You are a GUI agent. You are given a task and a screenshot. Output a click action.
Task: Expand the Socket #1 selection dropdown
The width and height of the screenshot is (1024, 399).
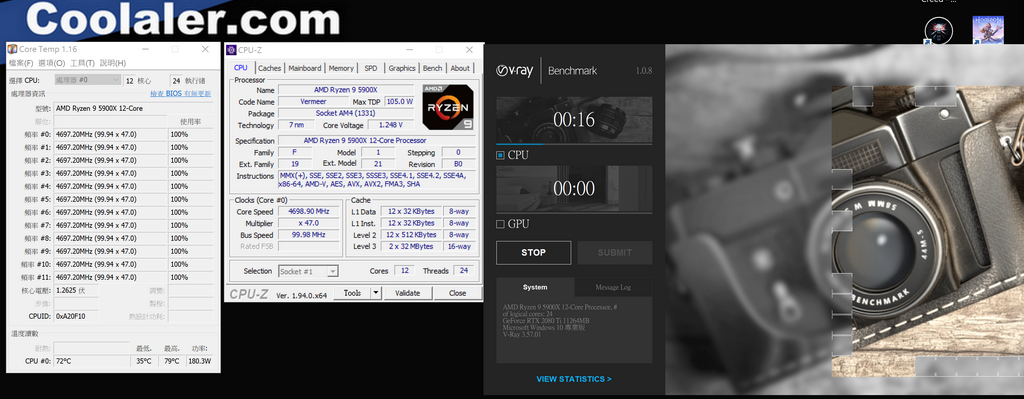[308, 271]
